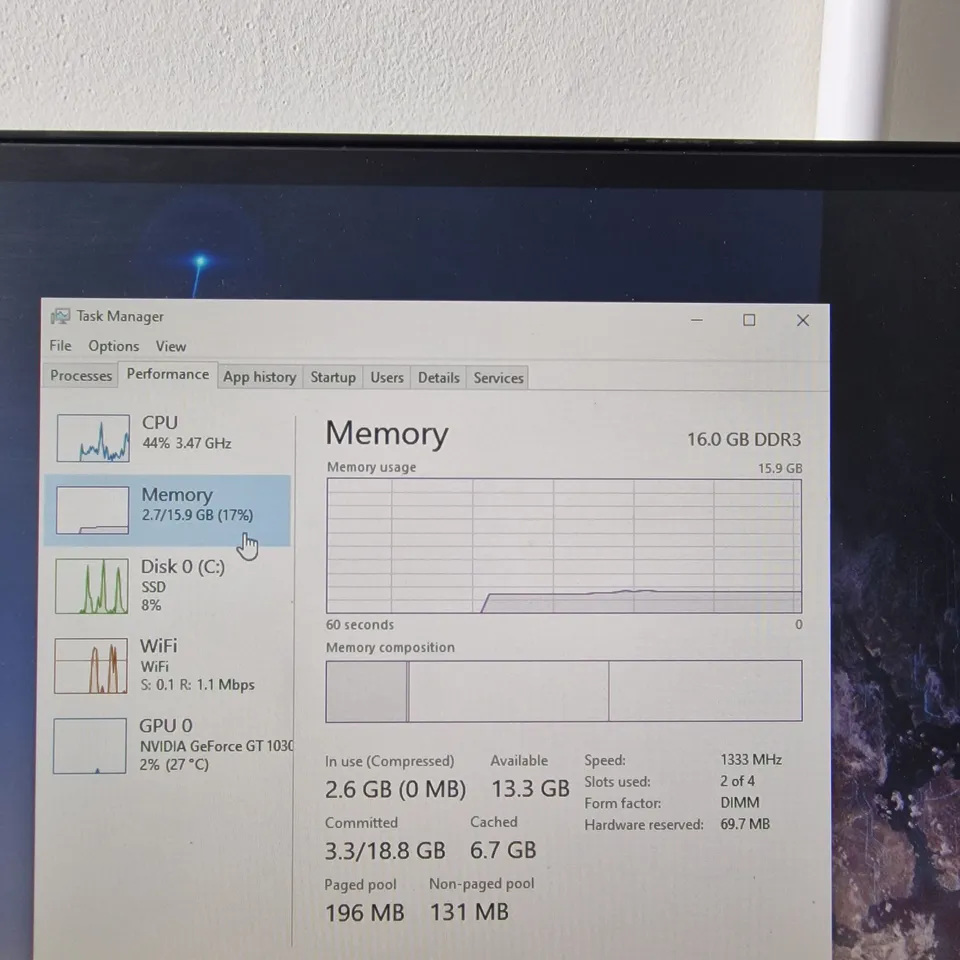The image size is (960, 960).
Task: Click the CPU miniature usage thumbnail
Action: tap(91, 438)
